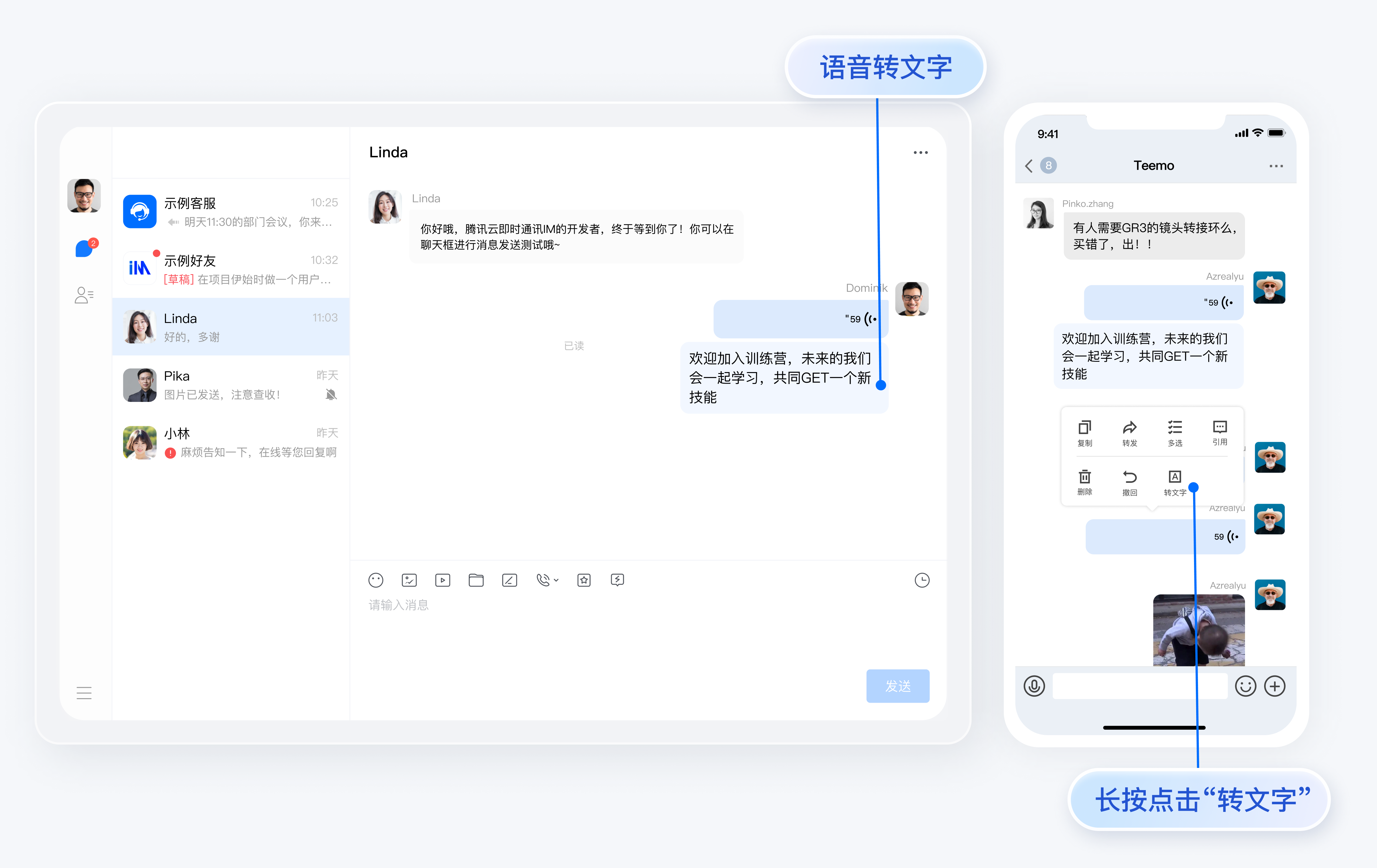Tap the plus icon on phone
The width and height of the screenshot is (1377, 868).
[1275, 686]
